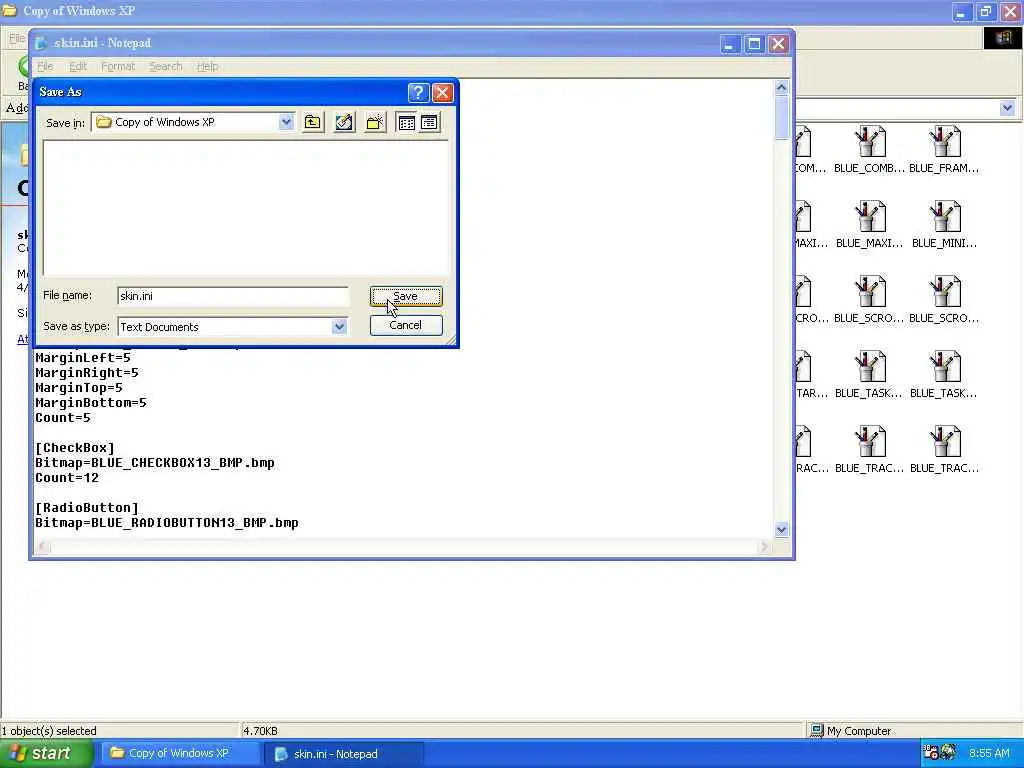Click the system tray icons

tap(940, 753)
